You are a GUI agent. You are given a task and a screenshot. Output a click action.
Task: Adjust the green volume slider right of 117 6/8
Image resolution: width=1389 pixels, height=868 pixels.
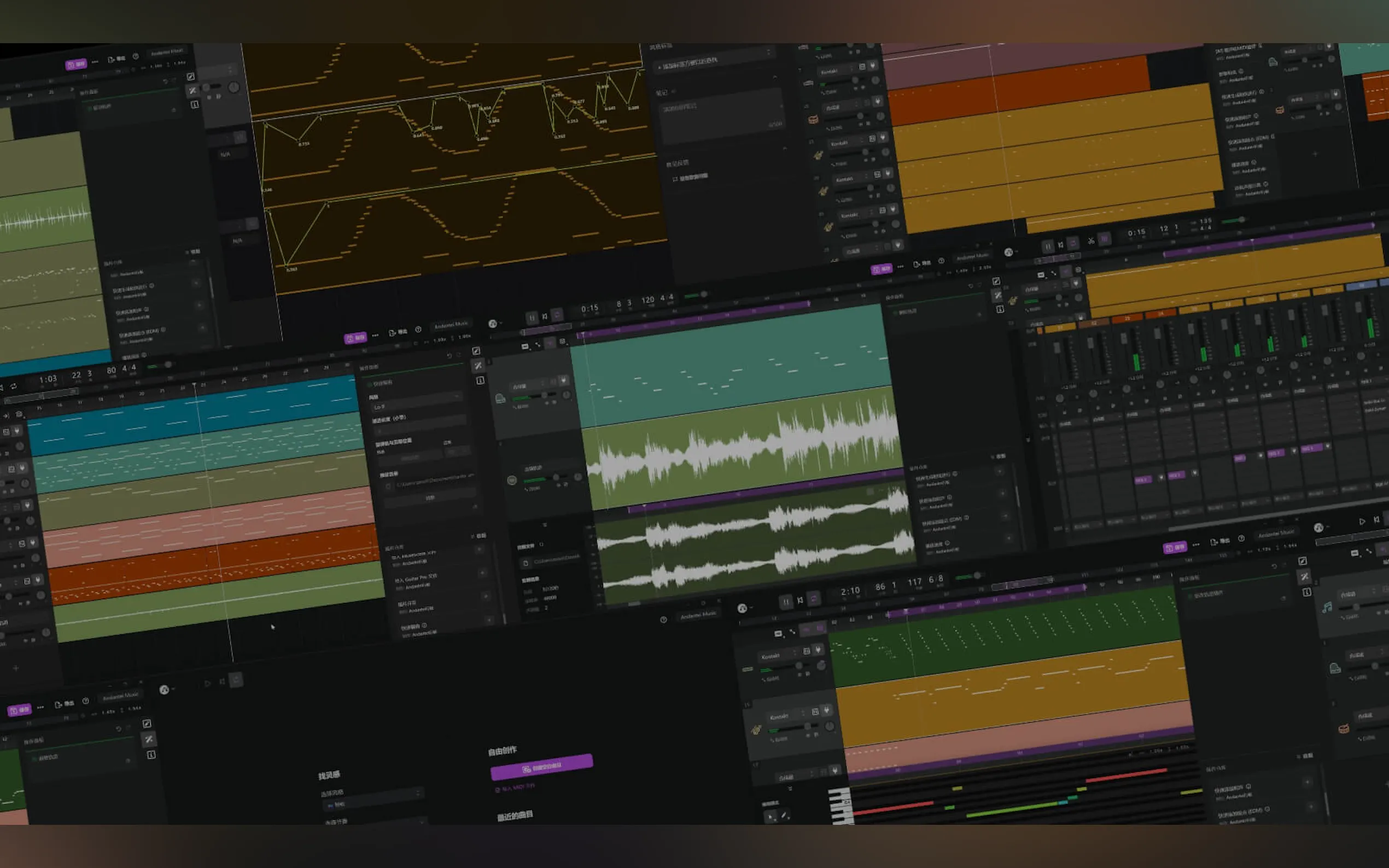(x=976, y=575)
